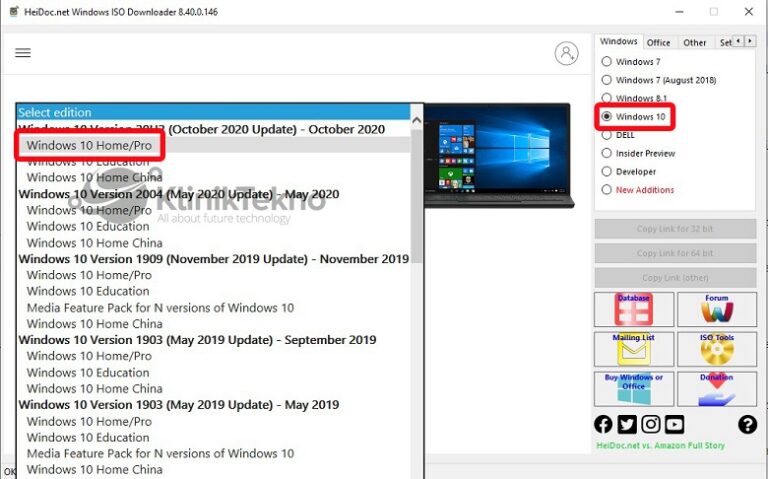Switch to the Windows tab
Screen dimensions: 768x479
[619, 42]
